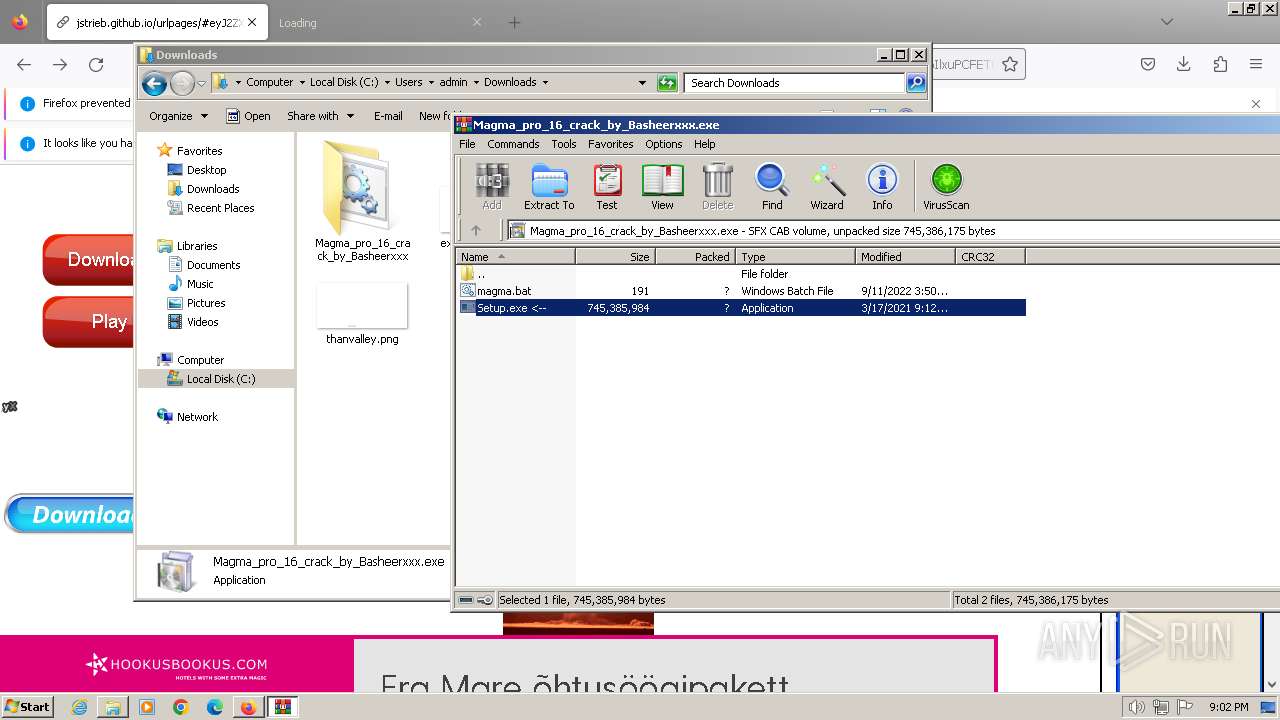The height and width of the screenshot is (720, 1280).
Task: Select the magma.bat file row
Action: coord(741,291)
